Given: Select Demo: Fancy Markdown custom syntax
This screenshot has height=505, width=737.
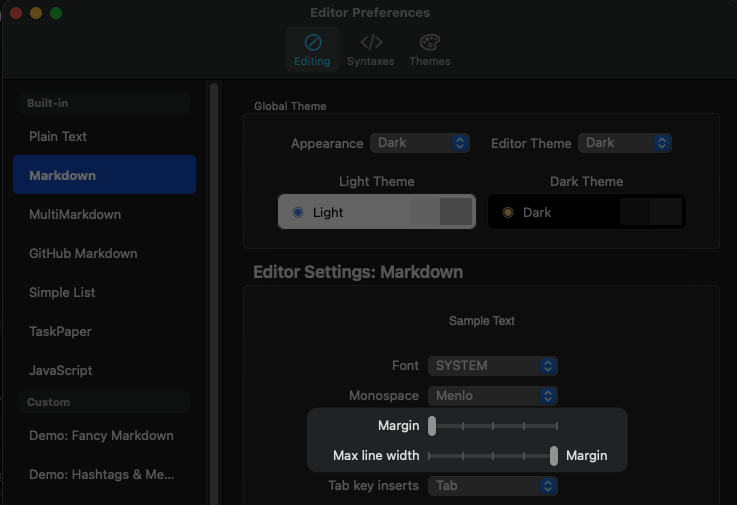Looking at the screenshot, I should (104, 435).
